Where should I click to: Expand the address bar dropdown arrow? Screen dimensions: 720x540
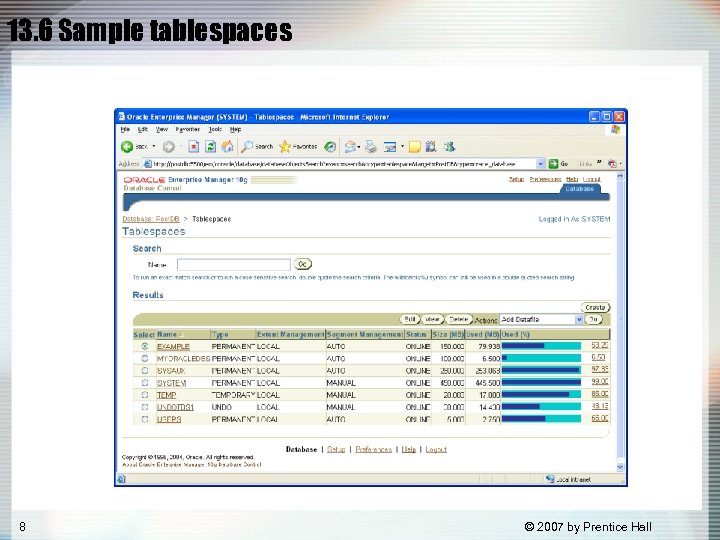click(x=540, y=163)
